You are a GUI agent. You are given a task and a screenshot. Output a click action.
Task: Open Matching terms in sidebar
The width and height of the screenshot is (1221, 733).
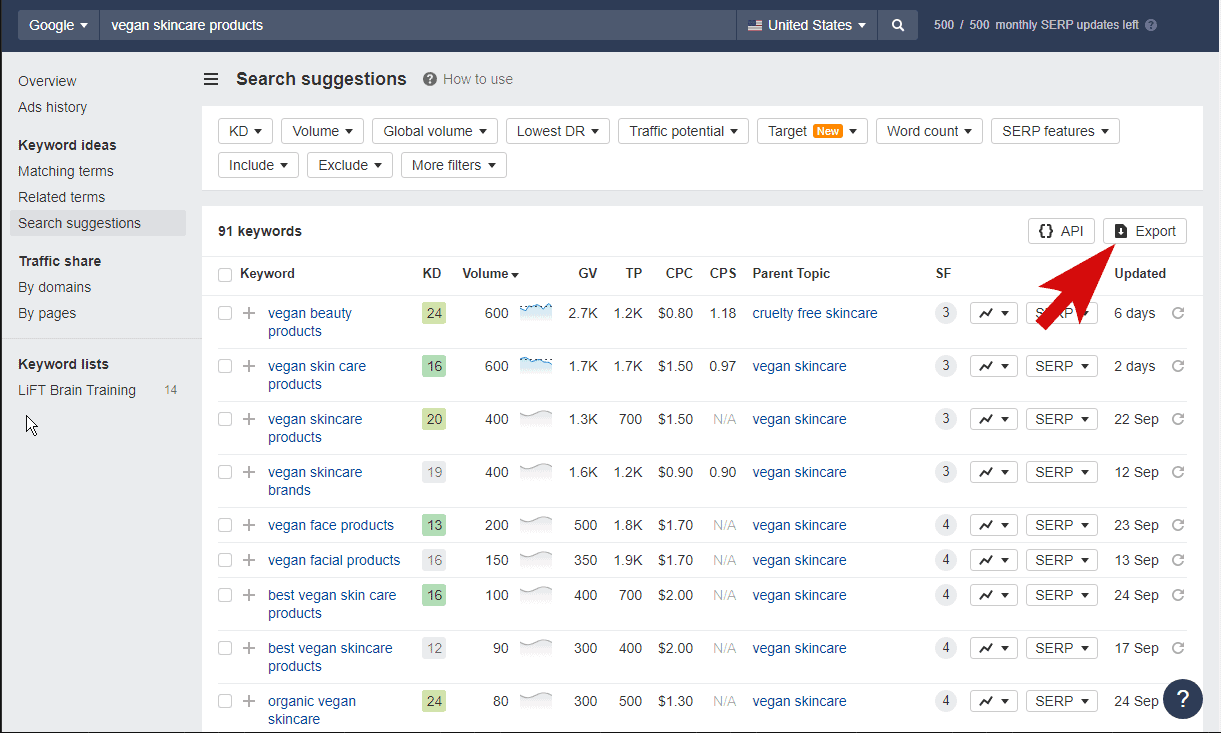coord(66,171)
